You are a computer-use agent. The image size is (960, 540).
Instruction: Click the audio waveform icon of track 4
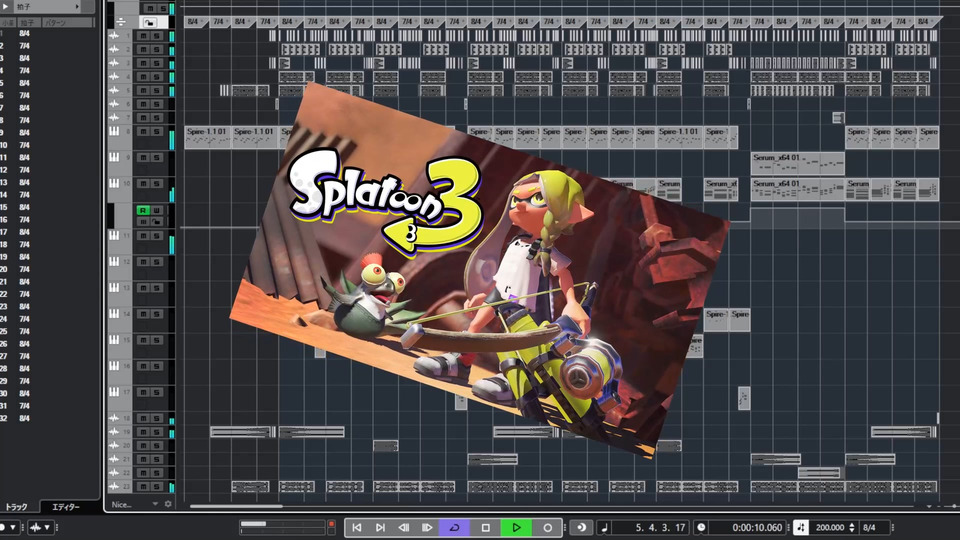(x=114, y=77)
